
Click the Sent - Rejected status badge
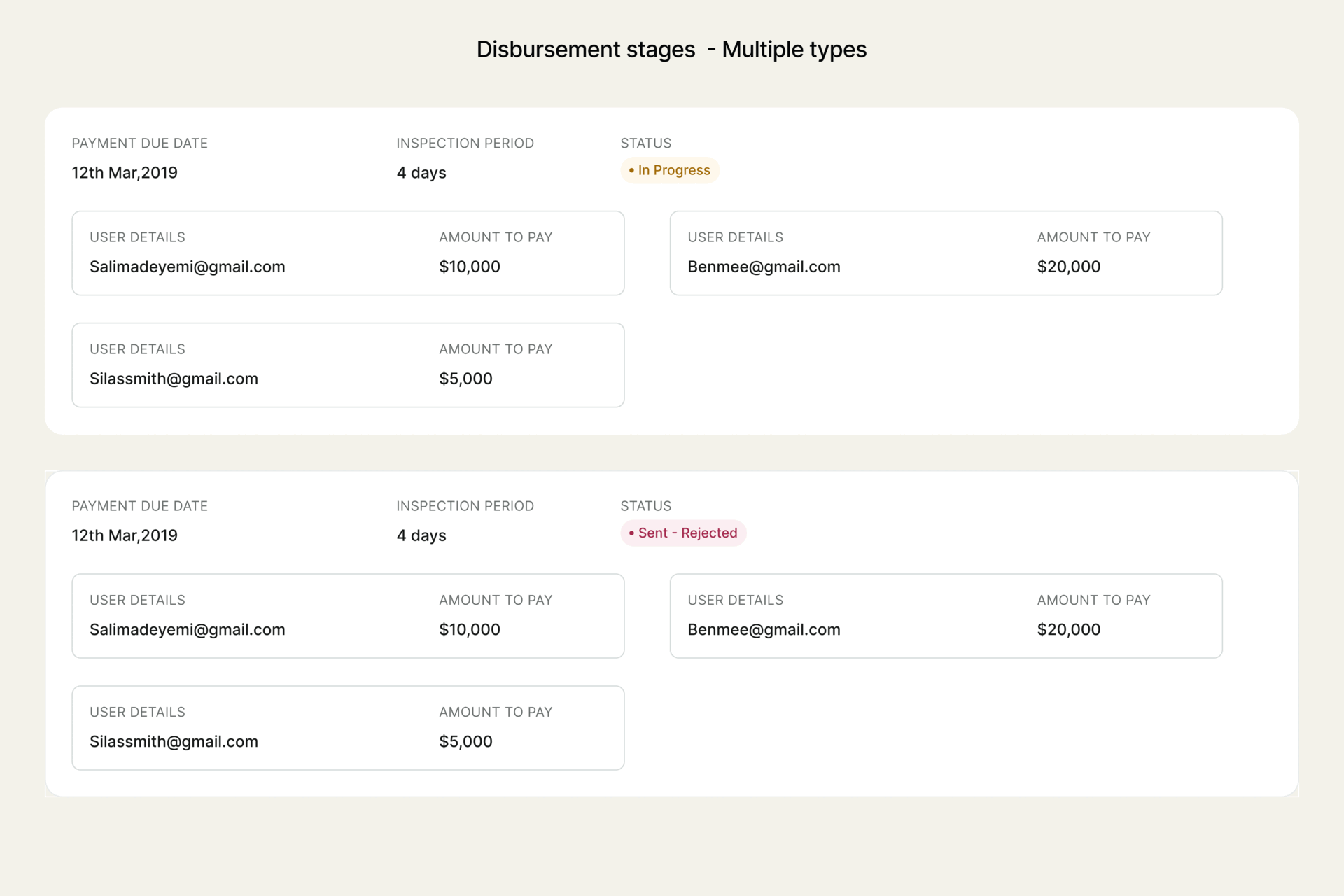click(683, 533)
